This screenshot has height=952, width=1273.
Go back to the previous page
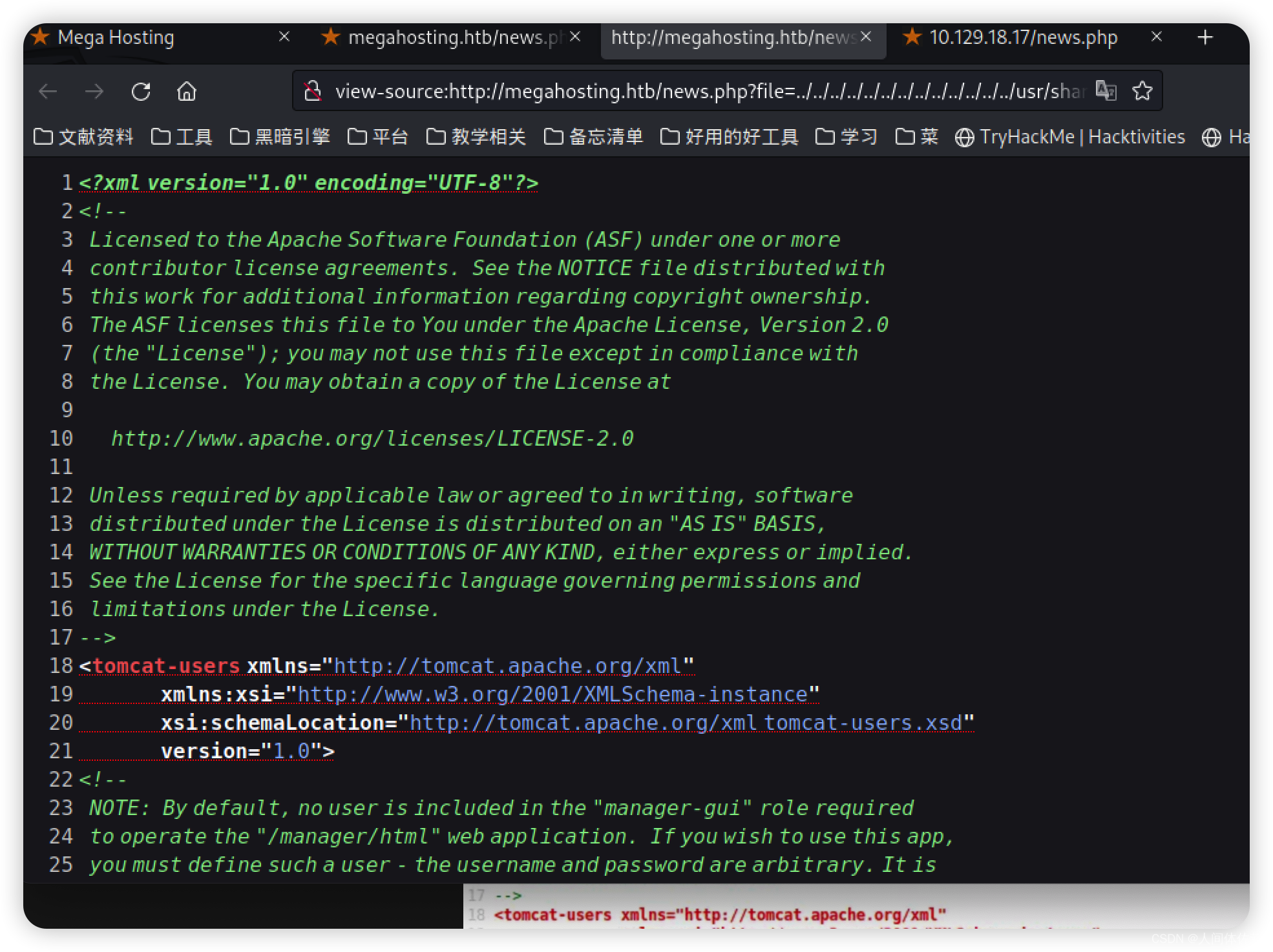(x=48, y=92)
